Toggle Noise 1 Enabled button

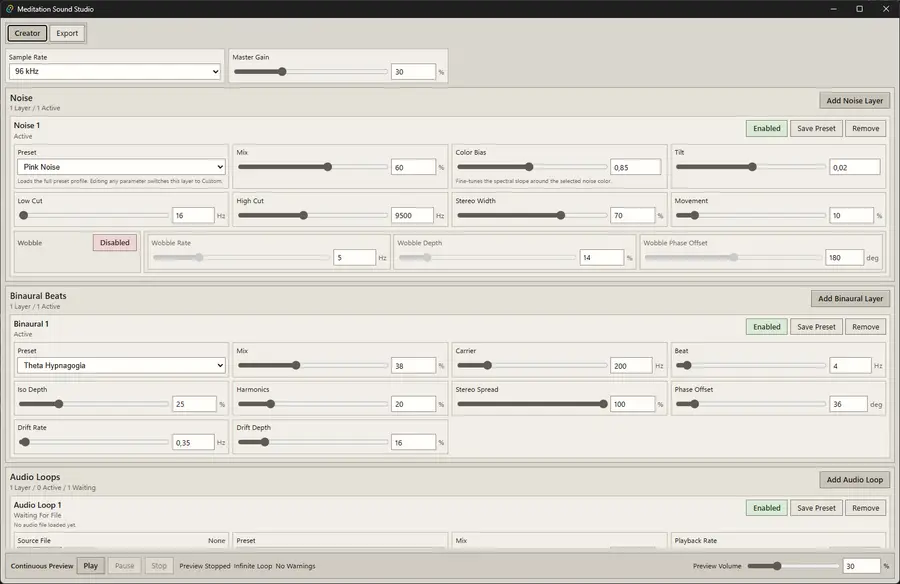pyautogui.click(x=767, y=129)
